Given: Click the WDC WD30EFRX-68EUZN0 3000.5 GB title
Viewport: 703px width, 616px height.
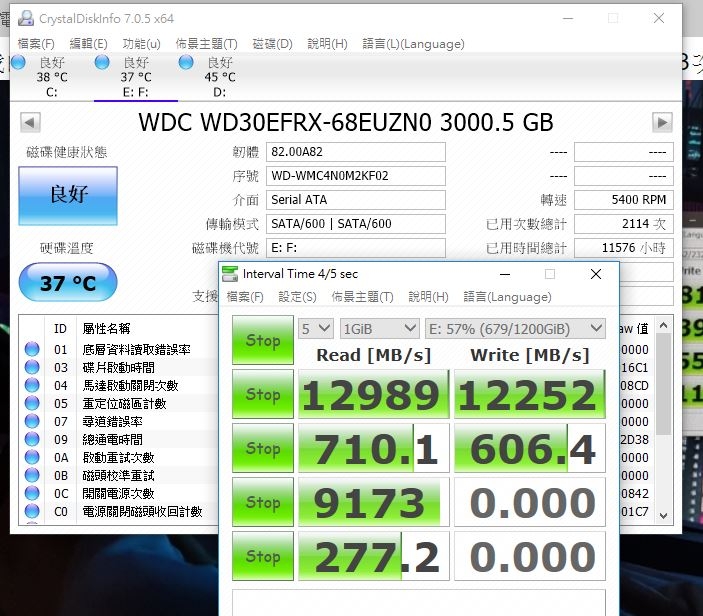Looking at the screenshot, I should point(346,122).
